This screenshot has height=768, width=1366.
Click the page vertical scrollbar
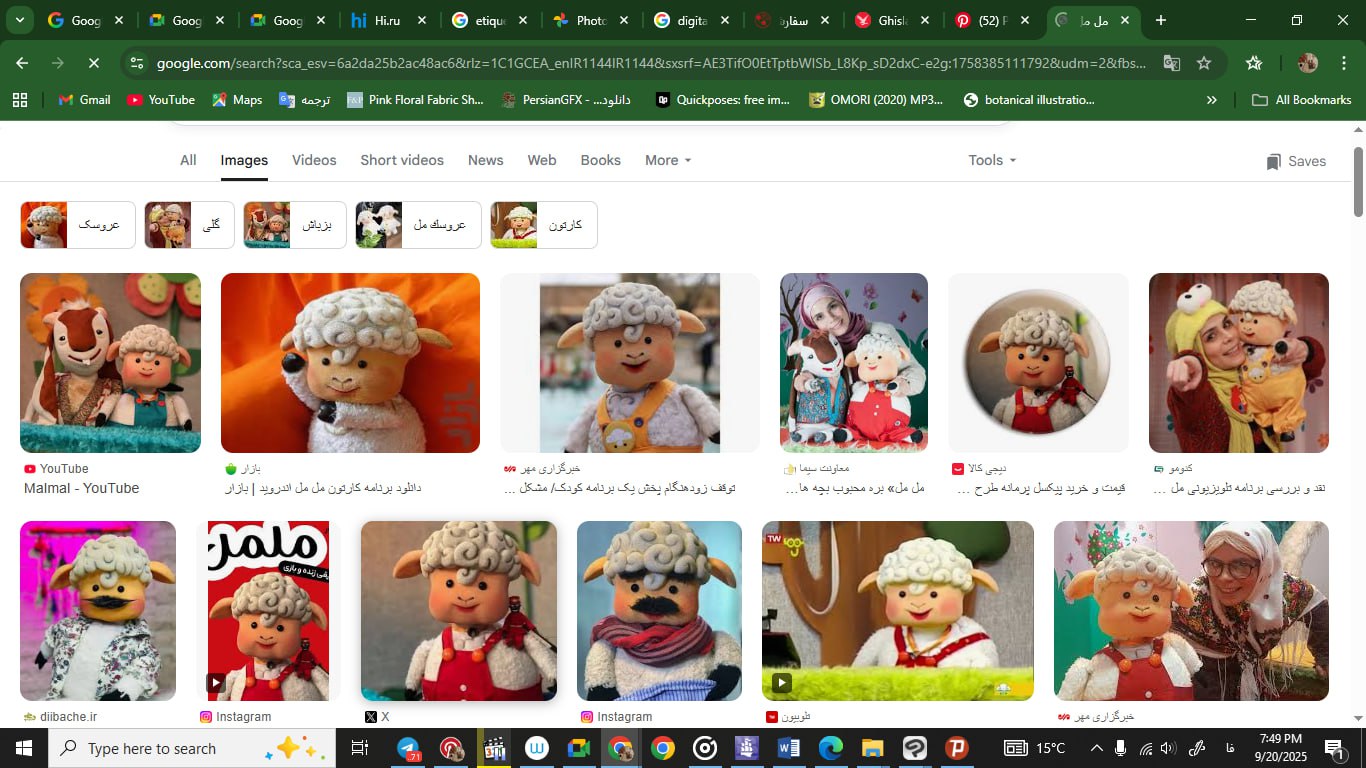tap(1358, 180)
